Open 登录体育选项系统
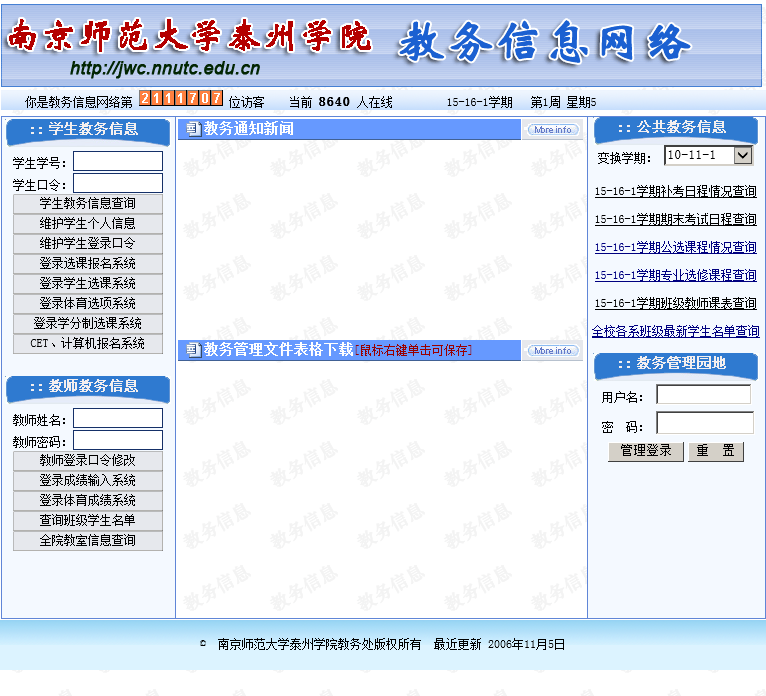Screen dimensions: 766x696 (x=88, y=304)
